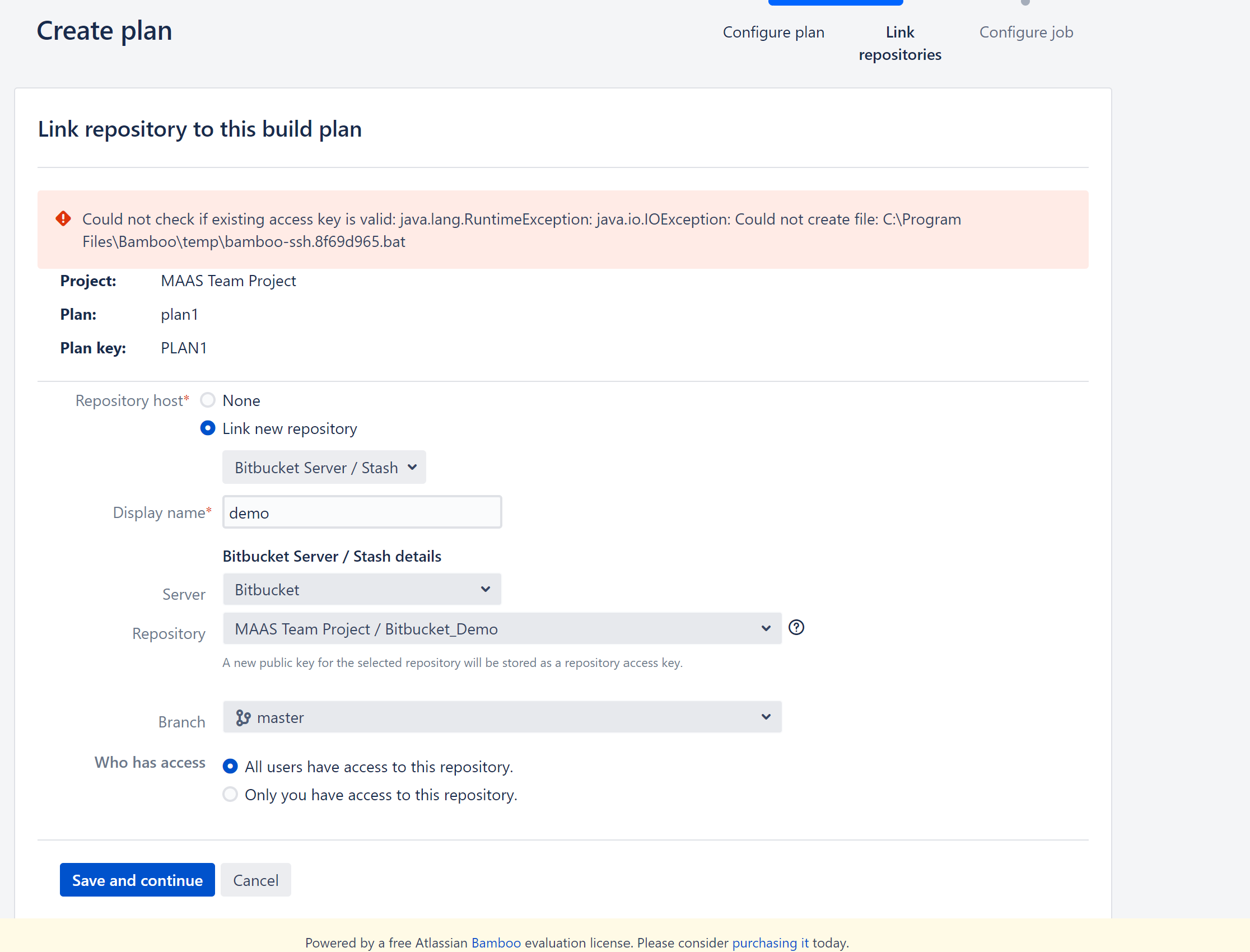Choose Only you have access to this repository

pyautogui.click(x=230, y=794)
